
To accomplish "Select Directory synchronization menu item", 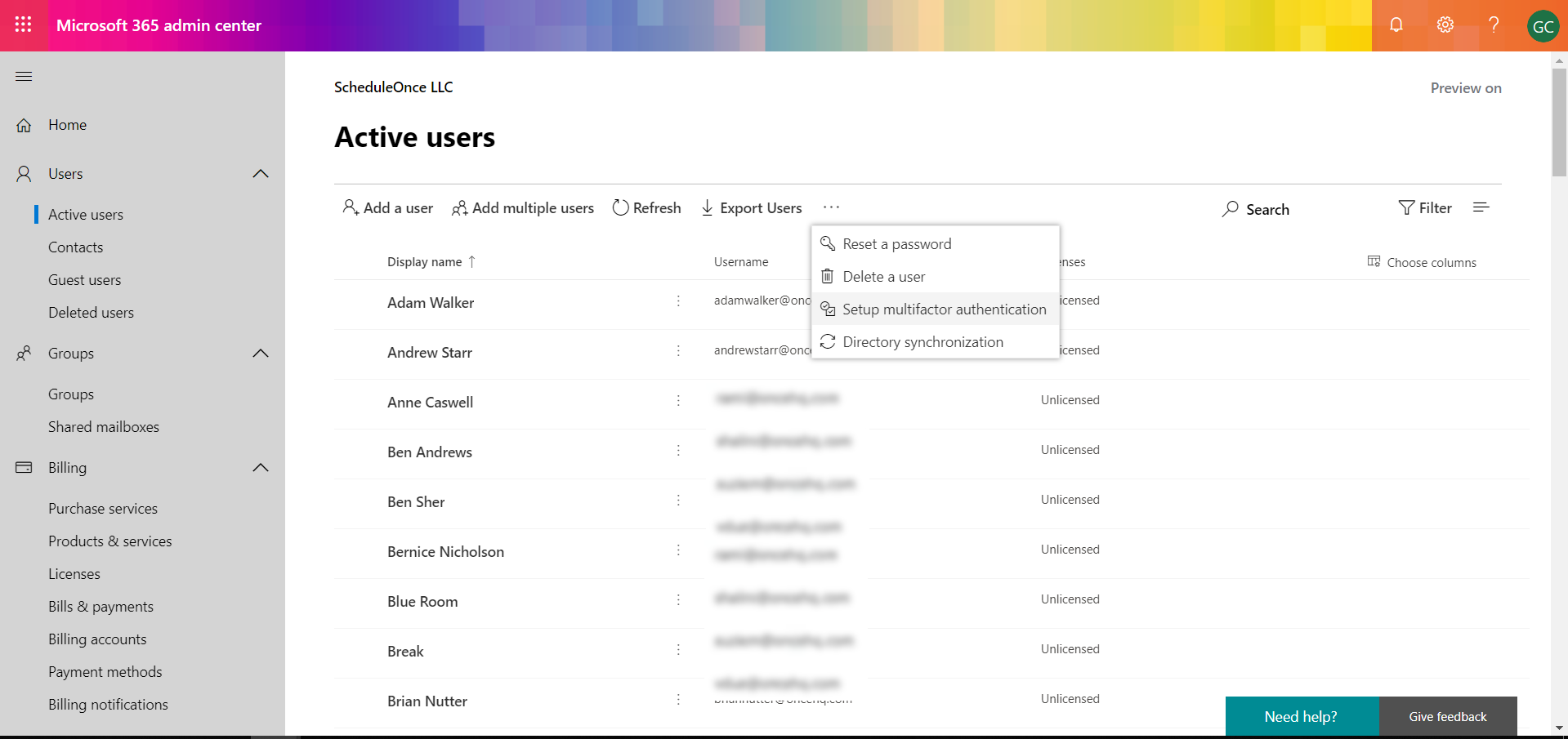I will [936, 342].
